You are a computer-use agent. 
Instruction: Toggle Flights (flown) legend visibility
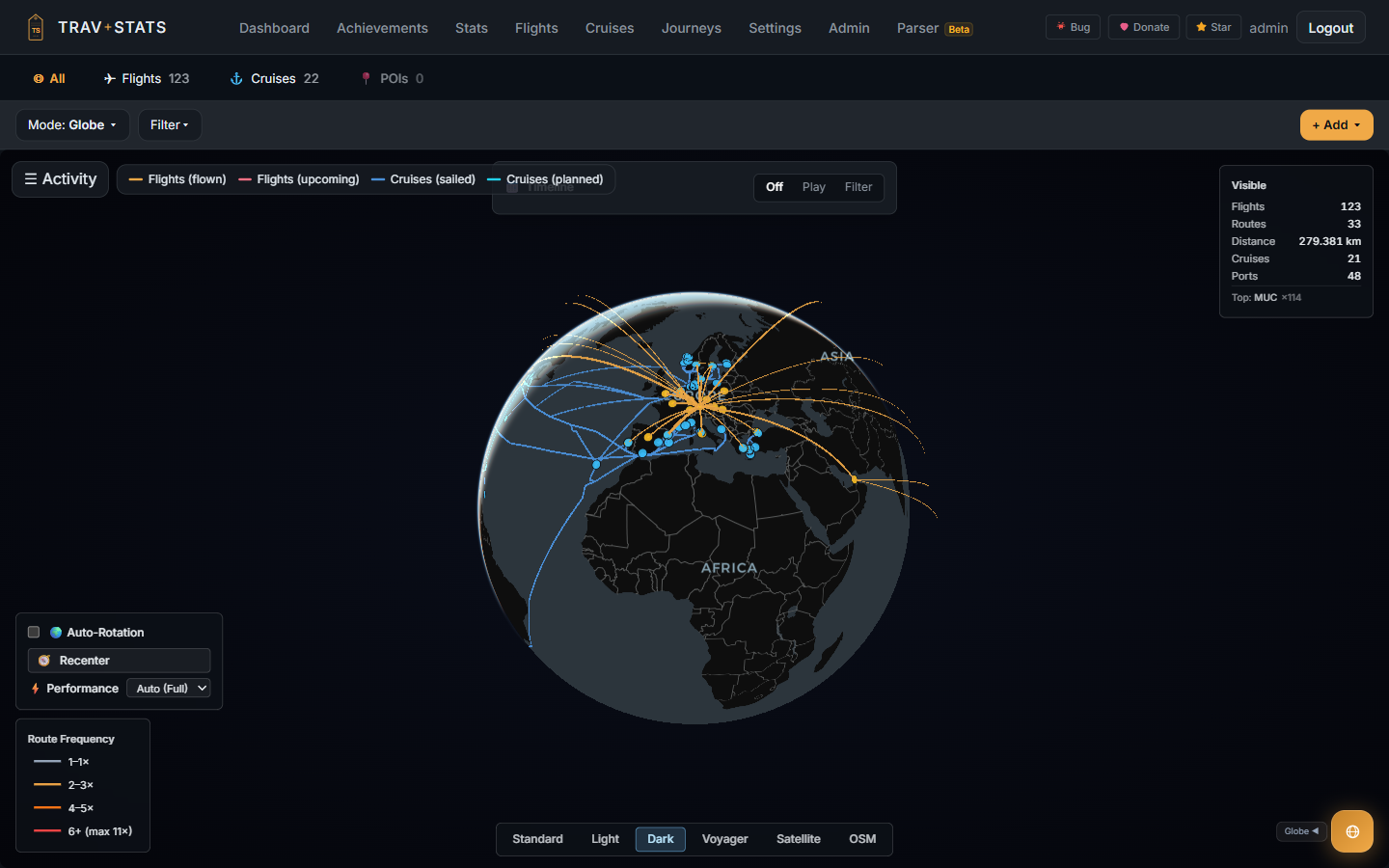click(x=177, y=179)
